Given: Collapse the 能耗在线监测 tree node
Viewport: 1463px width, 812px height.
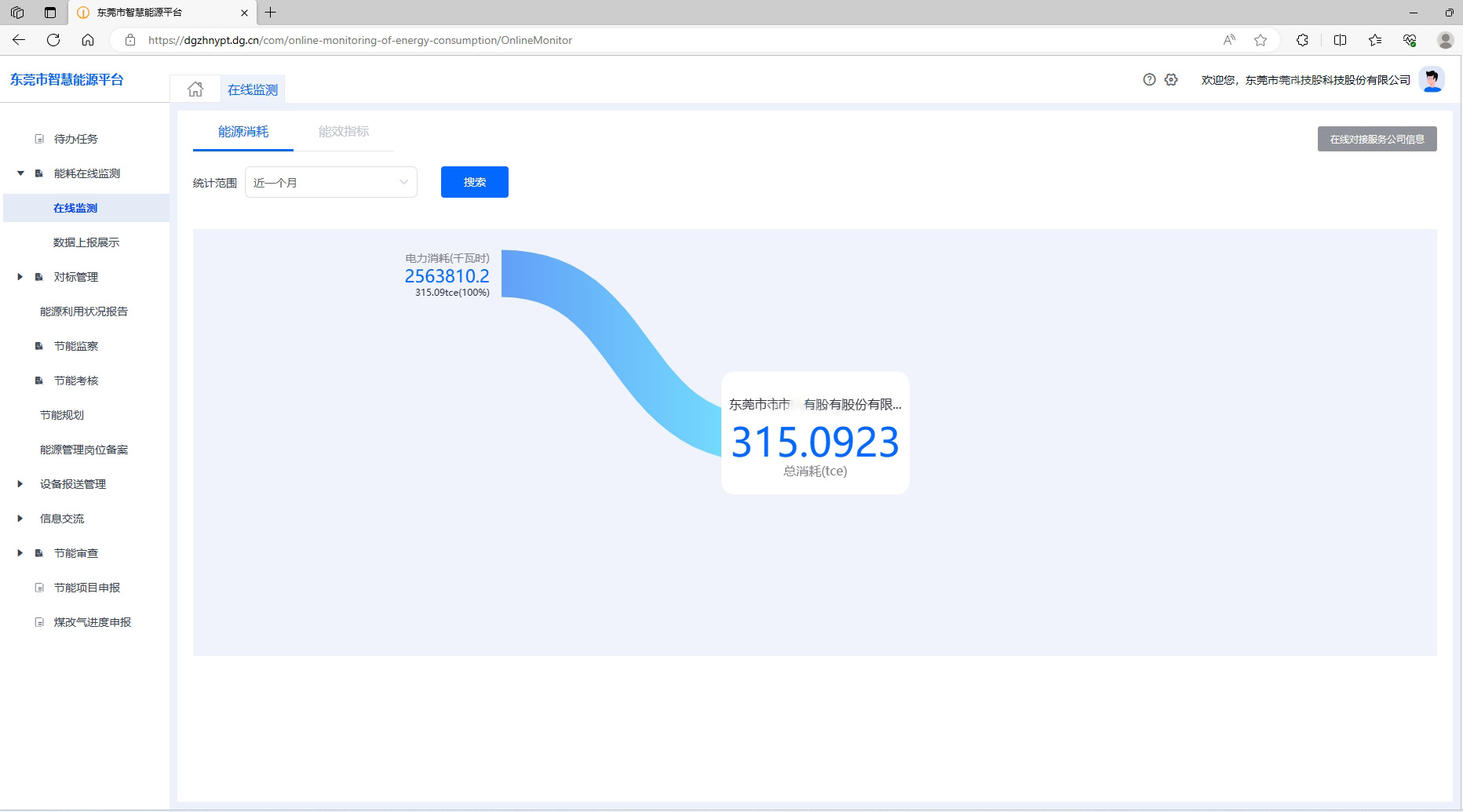Looking at the screenshot, I should coord(20,173).
